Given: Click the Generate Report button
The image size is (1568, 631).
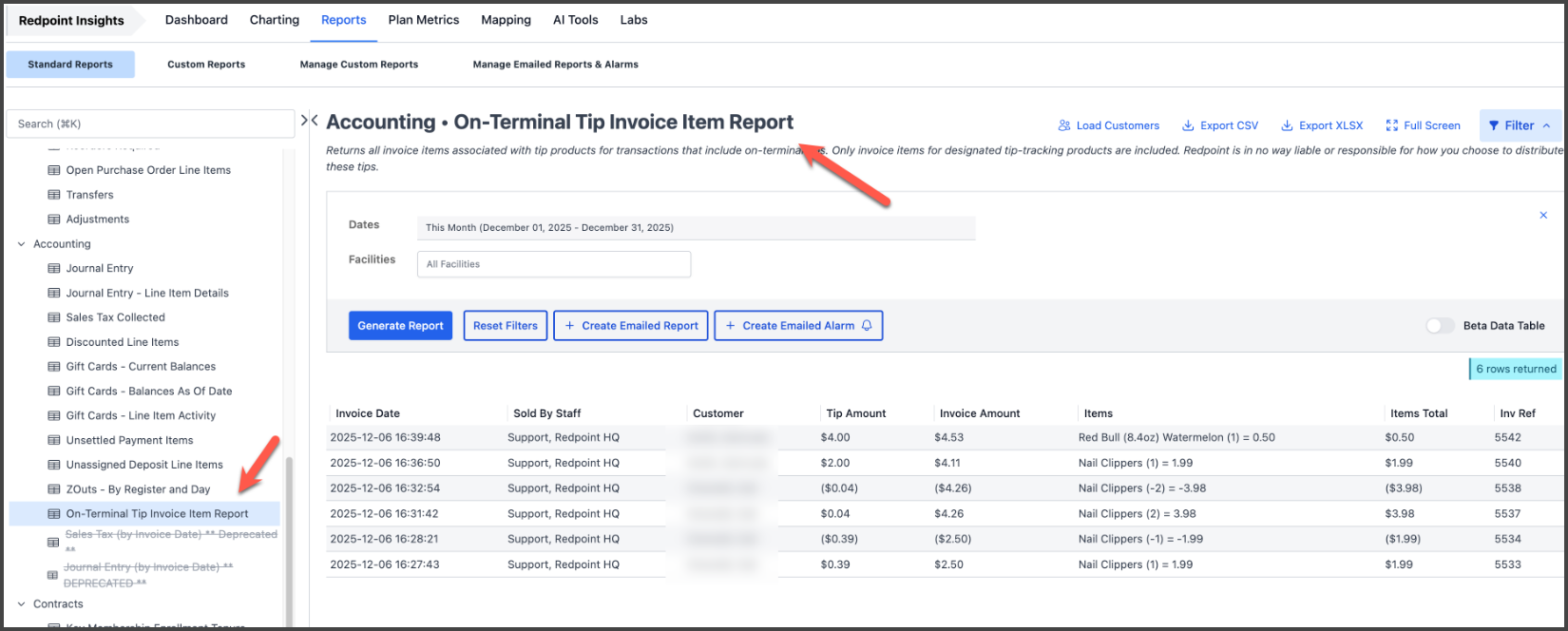Looking at the screenshot, I should click(x=400, y=326).
